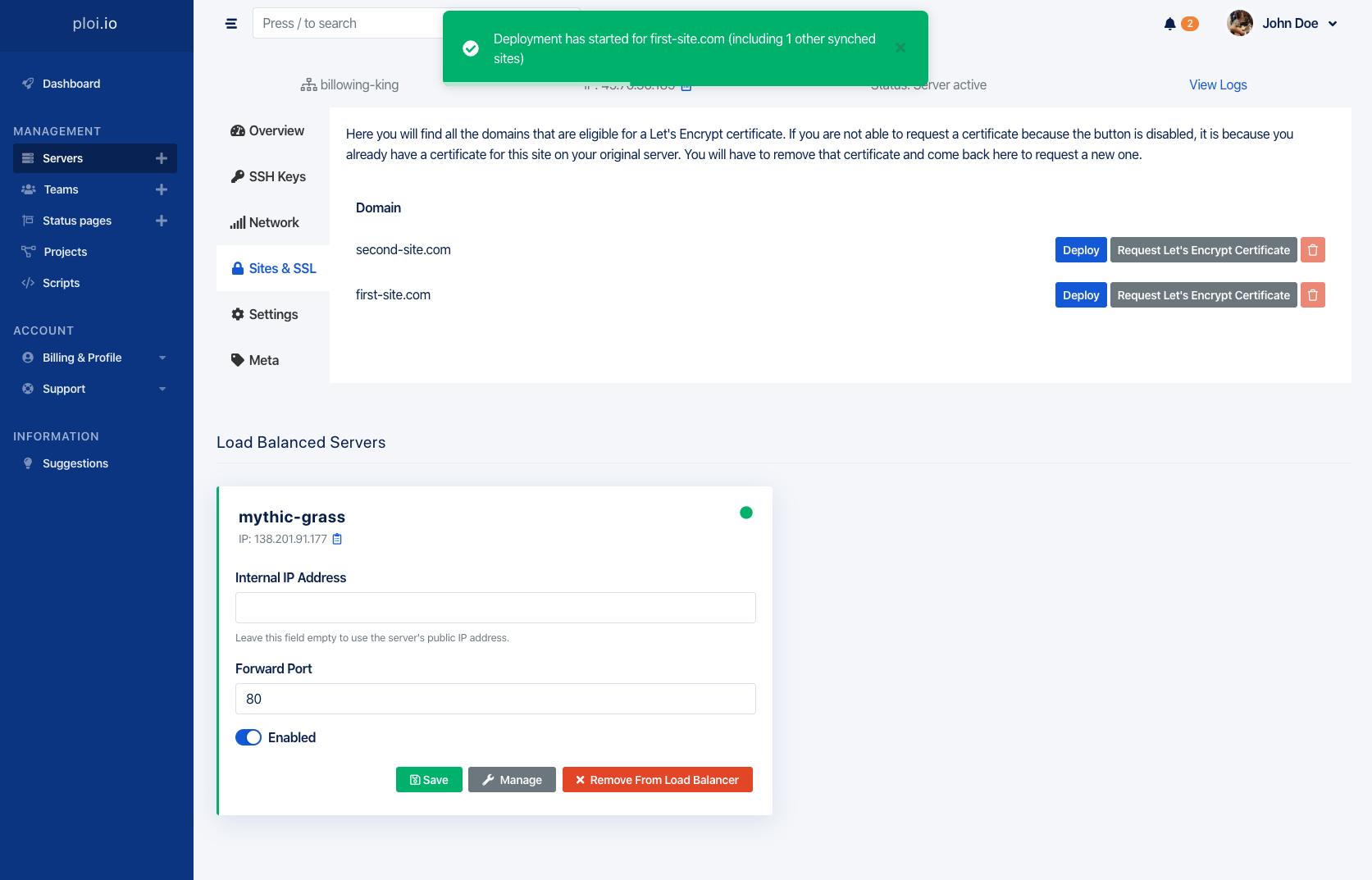Click Remove From Load Balancer button

[658, 780]
